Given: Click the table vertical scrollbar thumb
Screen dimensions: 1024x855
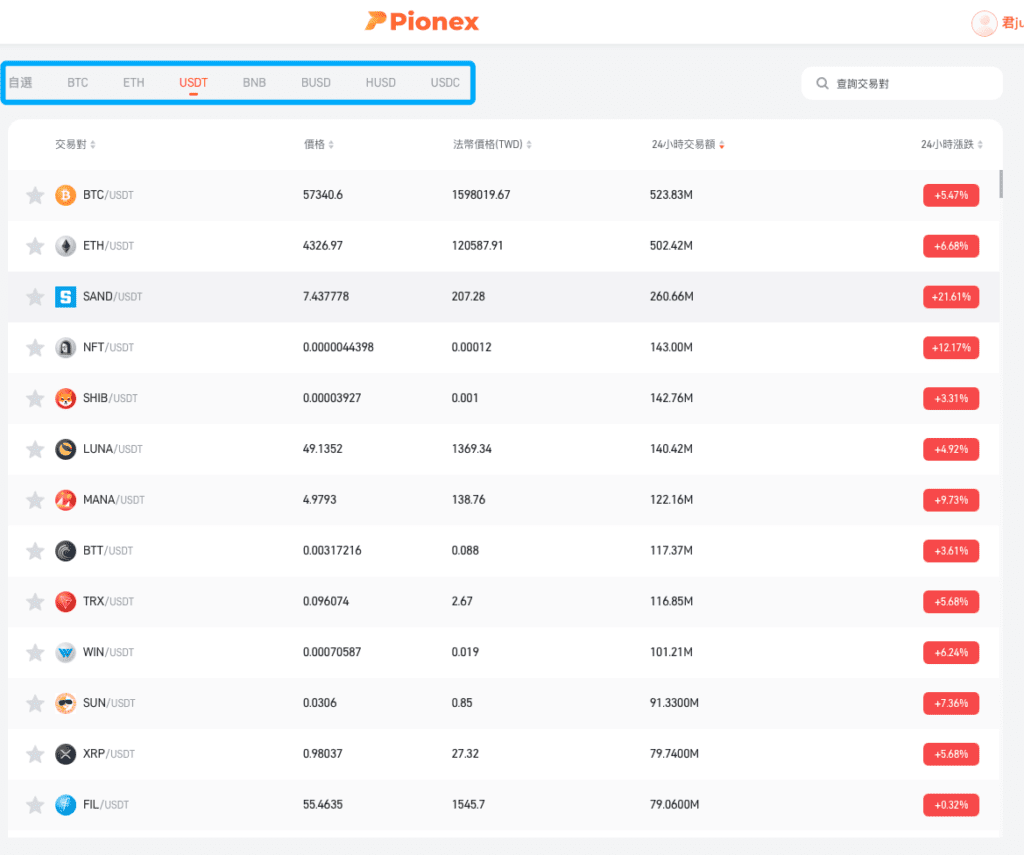Looking at the screenshot, I should coord(1000,184).
